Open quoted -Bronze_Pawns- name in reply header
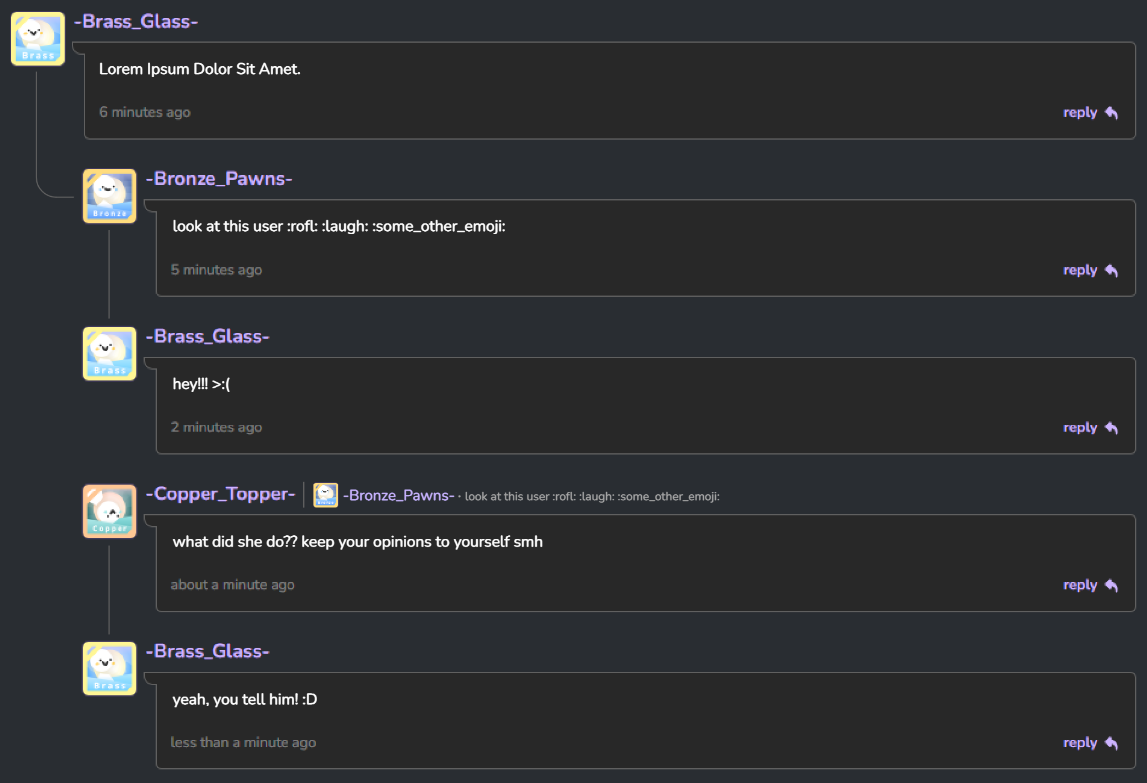The image size is (1147, 783). point(399,495)
